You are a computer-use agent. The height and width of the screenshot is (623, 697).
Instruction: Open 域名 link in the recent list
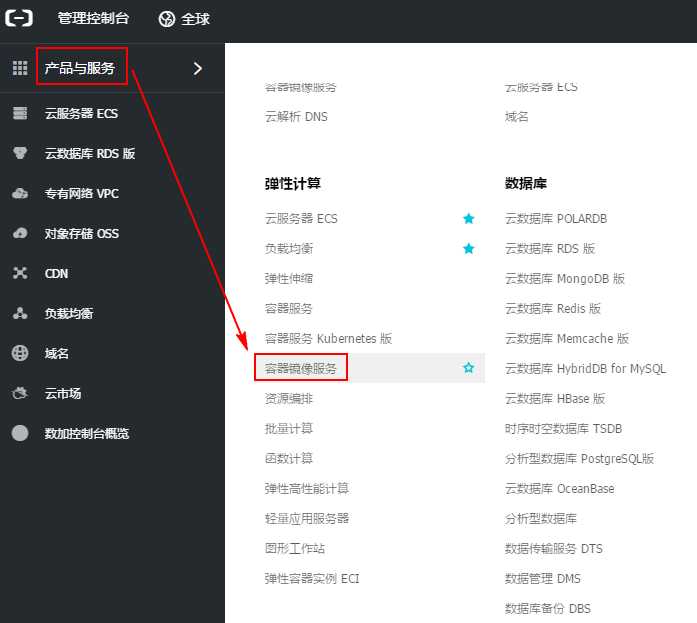click(x=517, y=116)
